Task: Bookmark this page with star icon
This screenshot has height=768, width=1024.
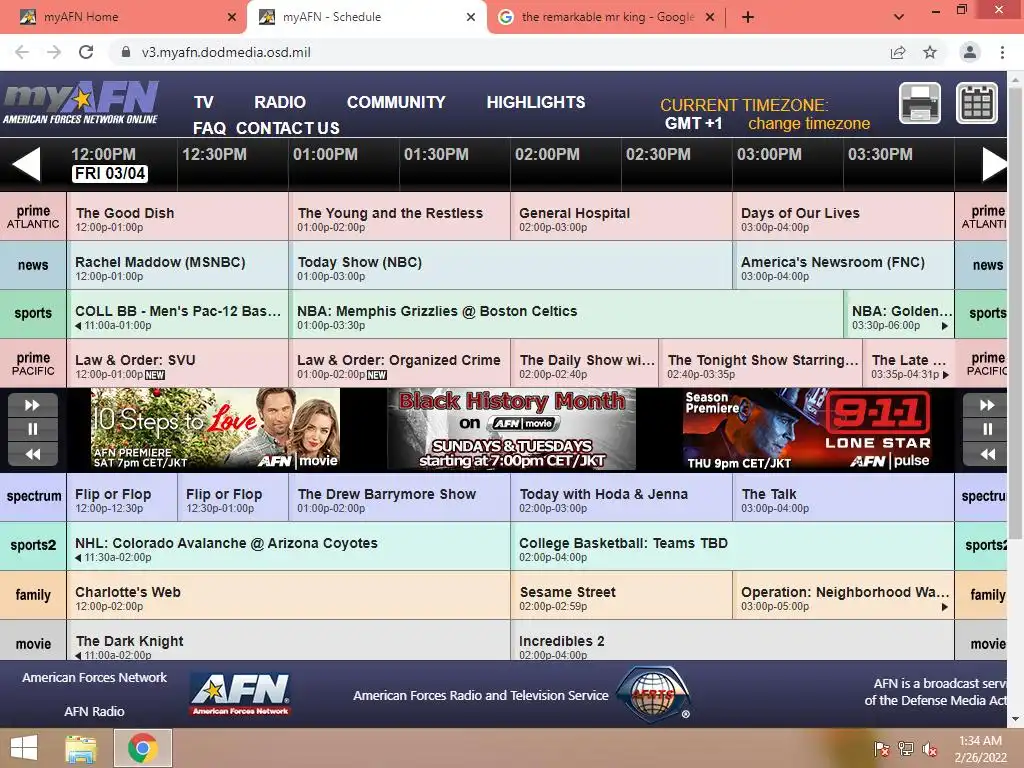Action: 930,52
